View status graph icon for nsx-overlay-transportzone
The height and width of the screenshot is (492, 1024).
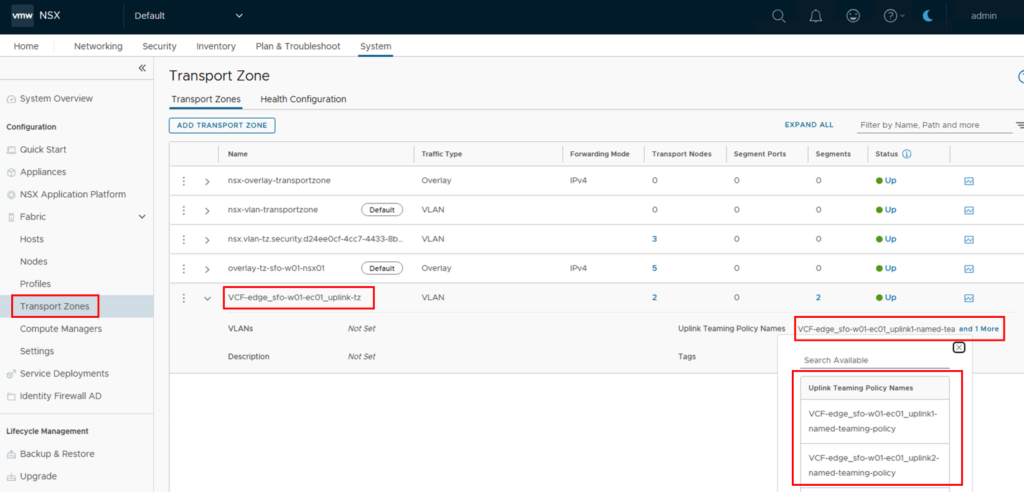[969, 181]
